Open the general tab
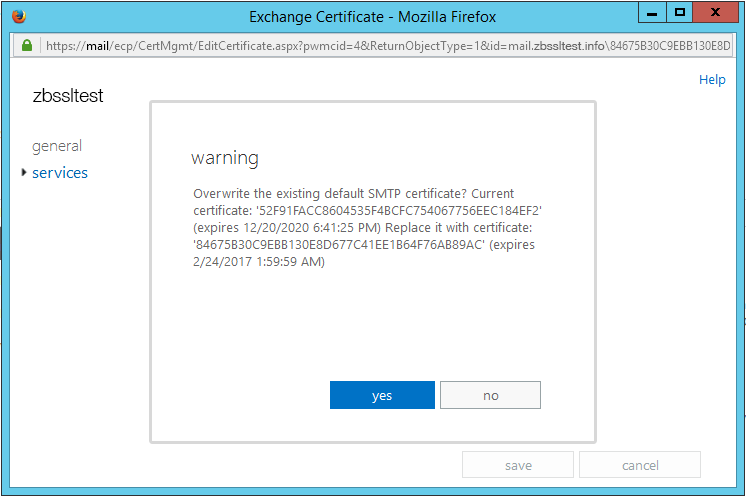 tap(57, 146)
